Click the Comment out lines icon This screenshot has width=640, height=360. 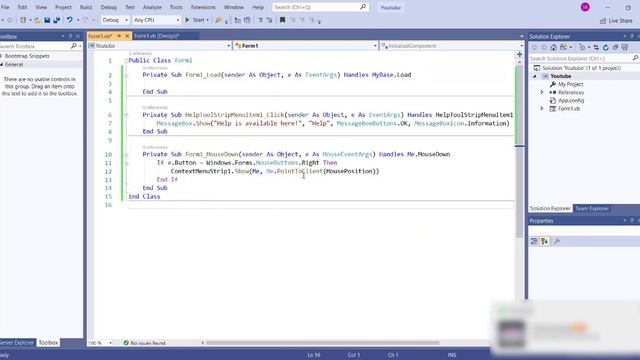[260, 20]
